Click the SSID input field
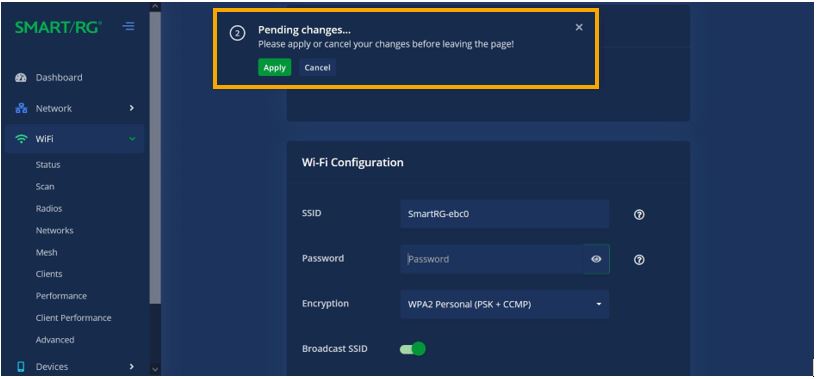 pyautogui.click(x=504, y=214)
